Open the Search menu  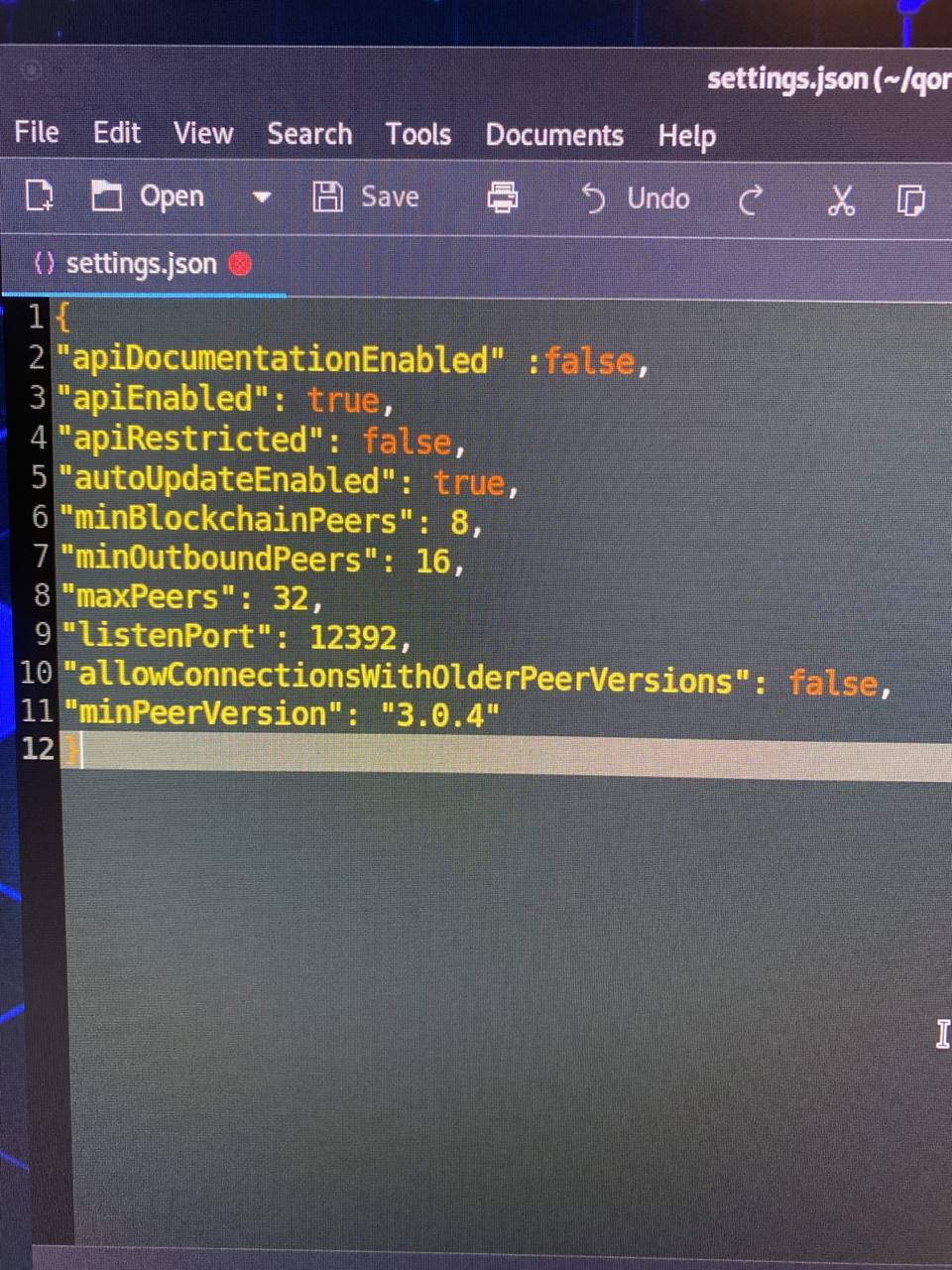click(x=309, y=134)
